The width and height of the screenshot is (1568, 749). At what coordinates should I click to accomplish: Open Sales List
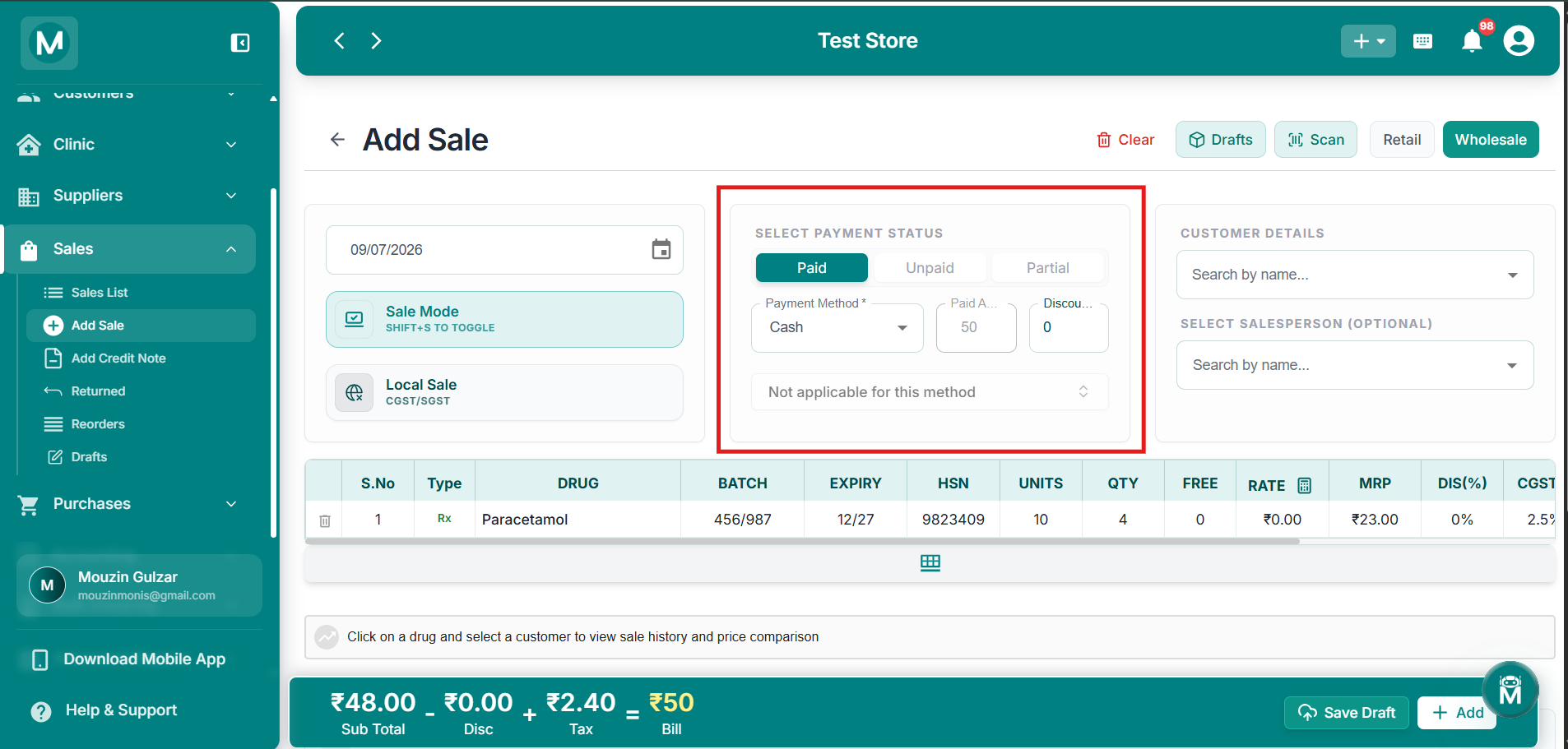[140, 293]
